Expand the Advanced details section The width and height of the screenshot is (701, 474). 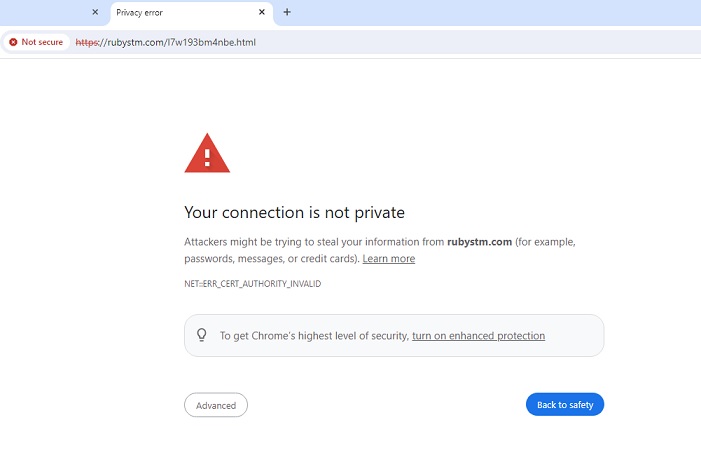tap(215, 405)
